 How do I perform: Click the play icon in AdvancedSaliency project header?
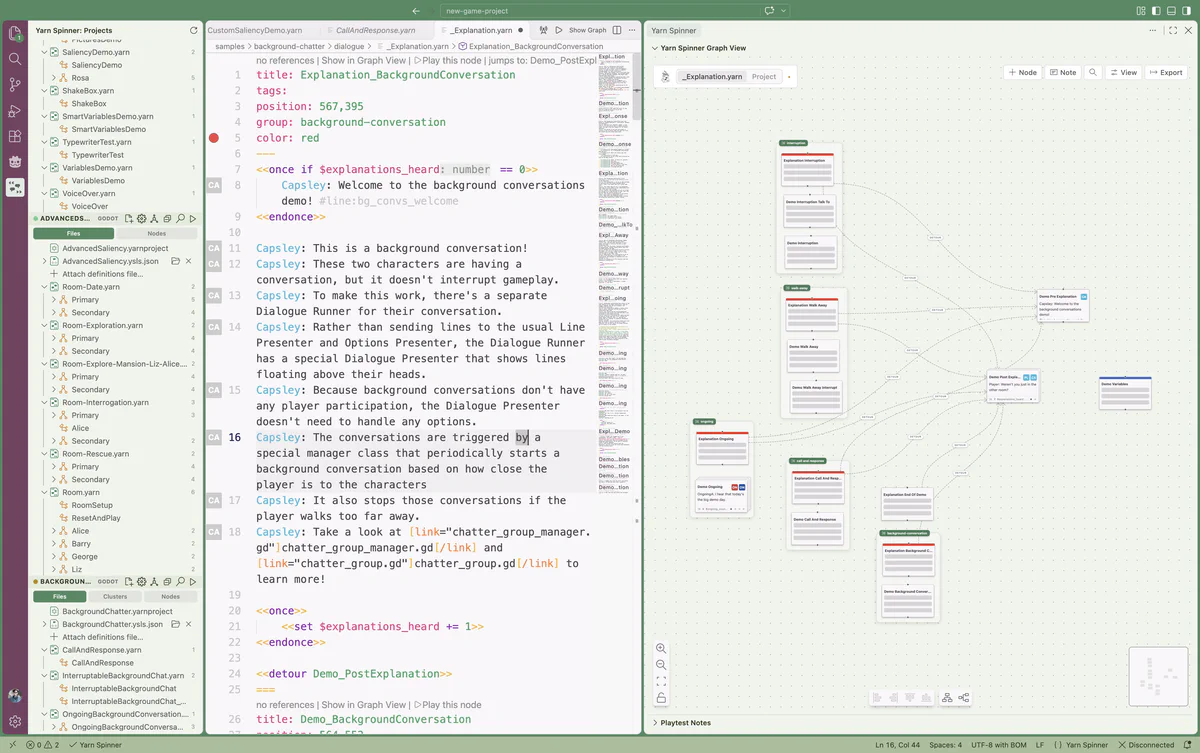click(x=193, y=218)
